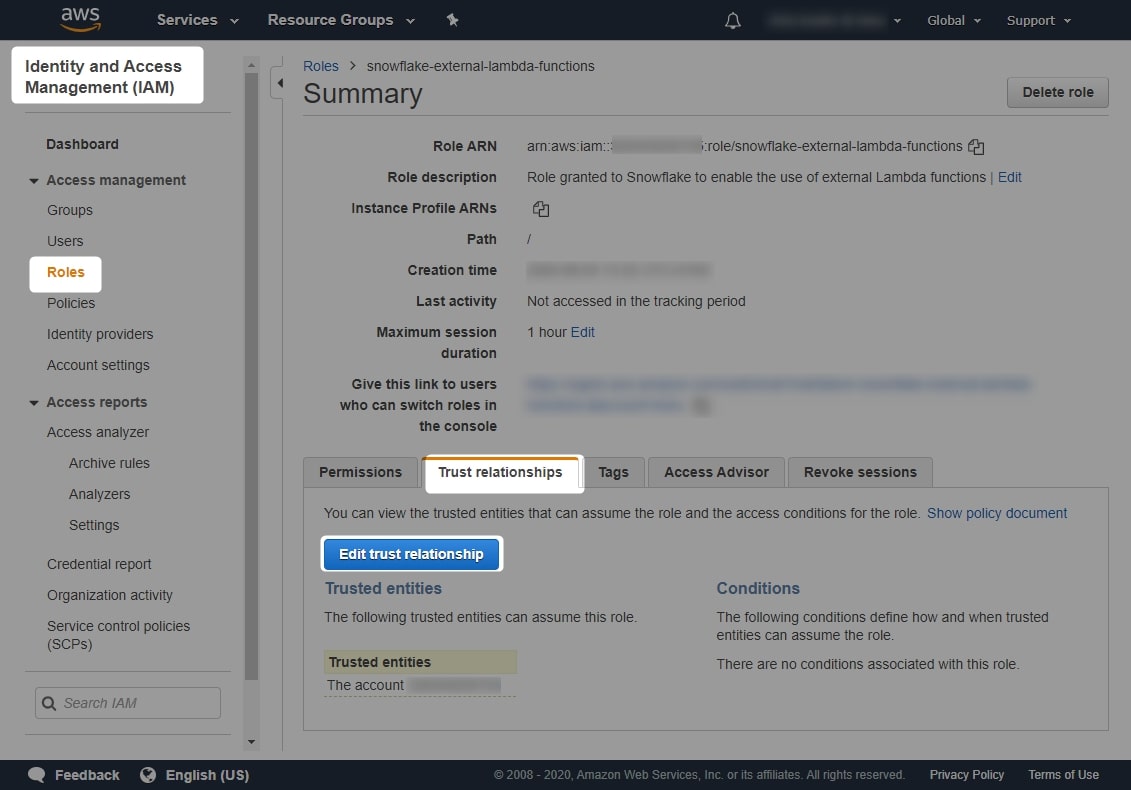Select Roles in the sidebar
1131x790 pixels.
click(66, 273)
